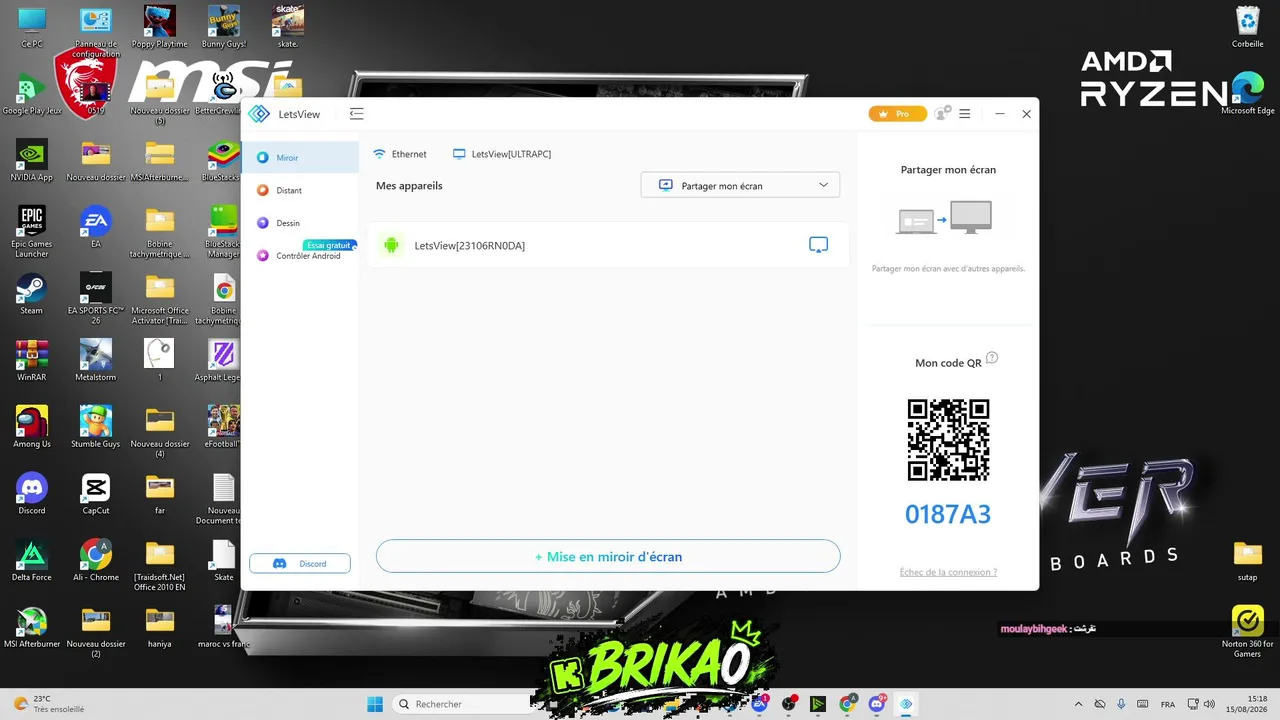Image resolution: width=1280 pixels, height=720 pixels.
Task: Open the Windows Start menu
Action: [375, 704]
